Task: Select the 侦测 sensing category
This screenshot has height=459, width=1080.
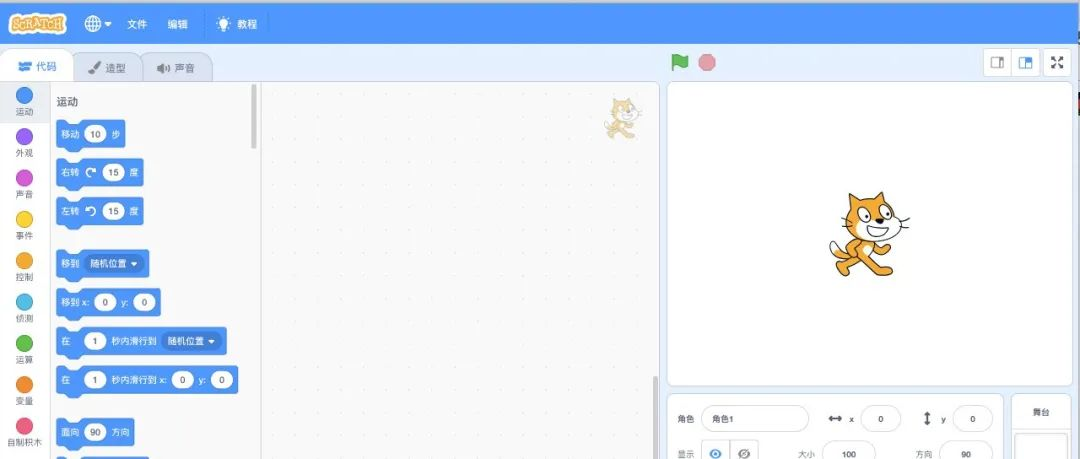Action: point(24,308)
